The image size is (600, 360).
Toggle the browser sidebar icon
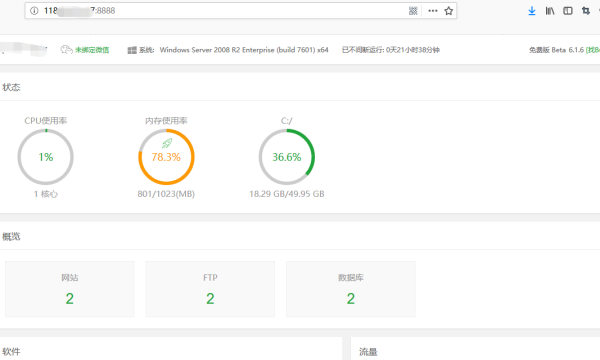[x=568, y=11]
